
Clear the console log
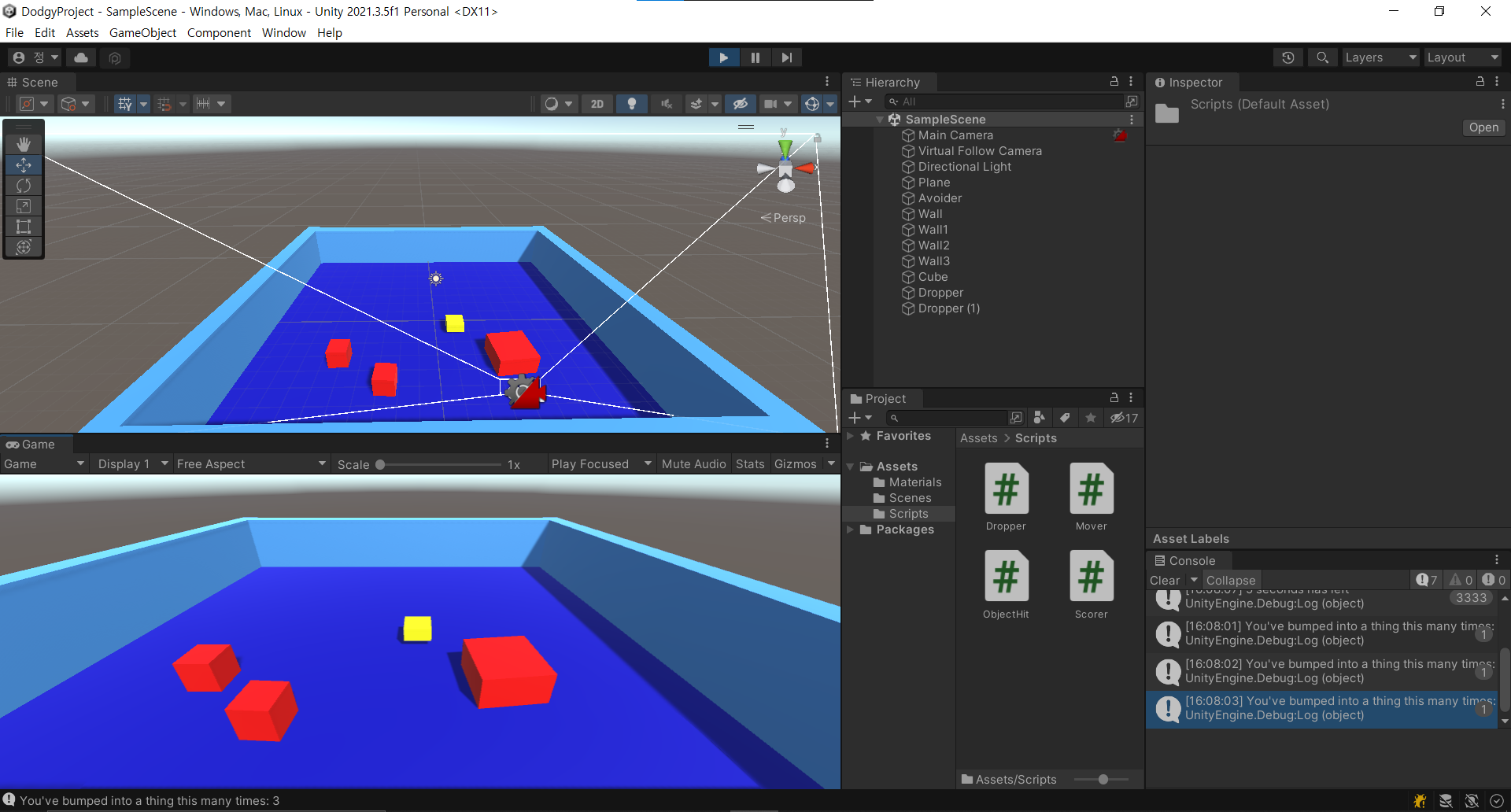pyautogui.click(x=1165, y=581)
